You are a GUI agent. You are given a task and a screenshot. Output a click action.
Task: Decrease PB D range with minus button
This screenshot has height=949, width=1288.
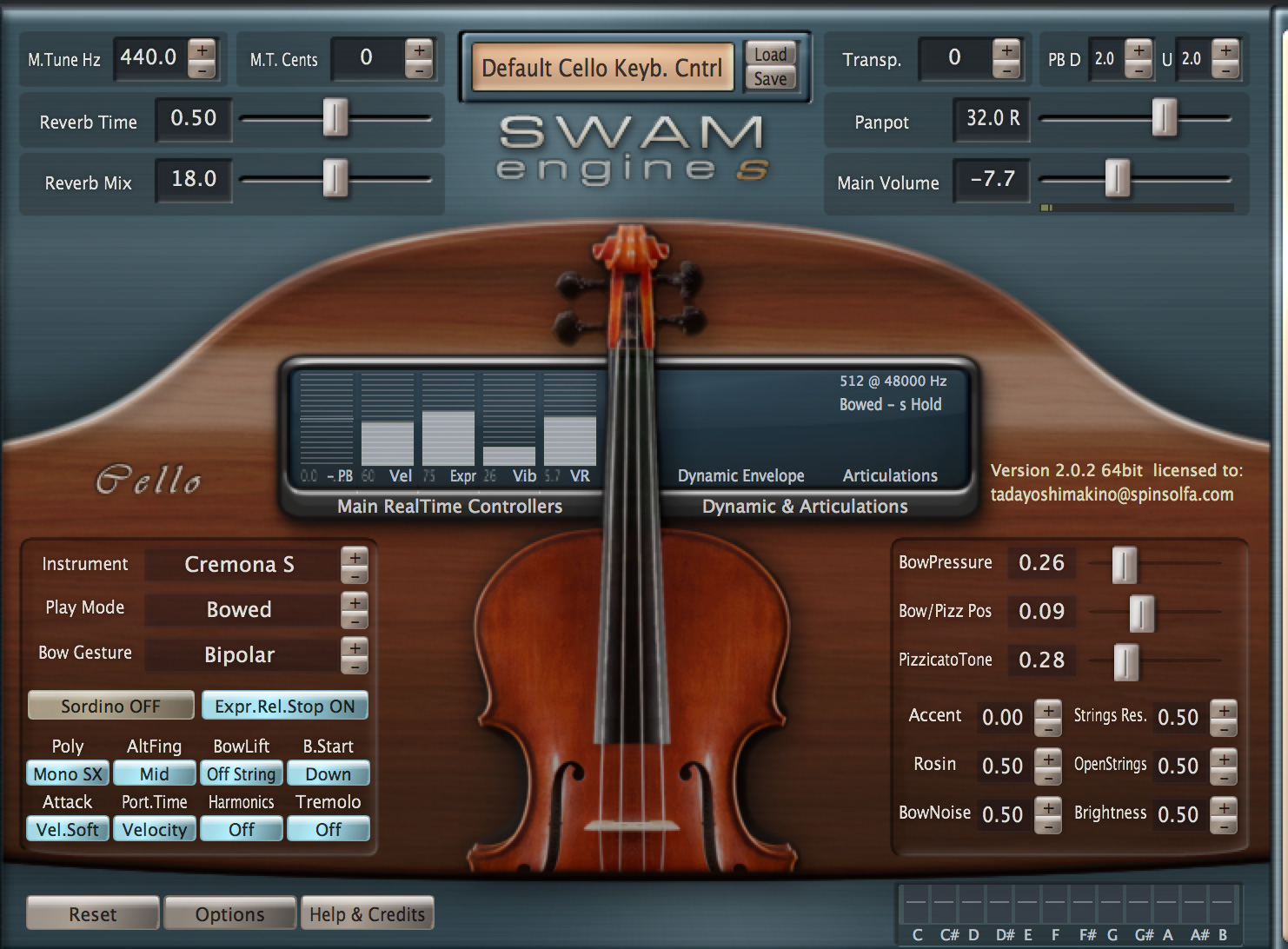[x=1139, y=70]
